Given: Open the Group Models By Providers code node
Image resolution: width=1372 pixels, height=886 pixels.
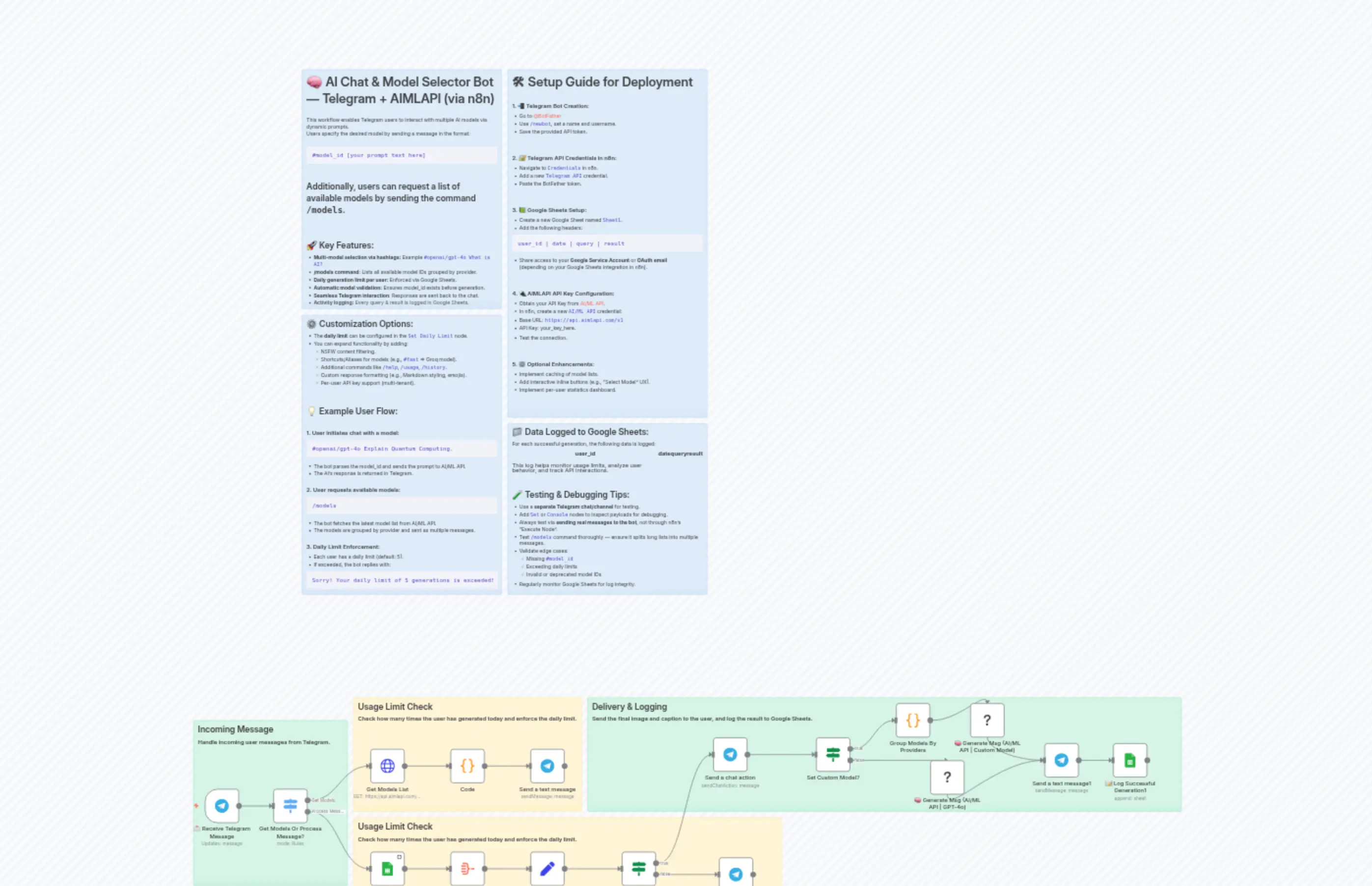Looking at the screenshot, I should [x=912, y=719].
